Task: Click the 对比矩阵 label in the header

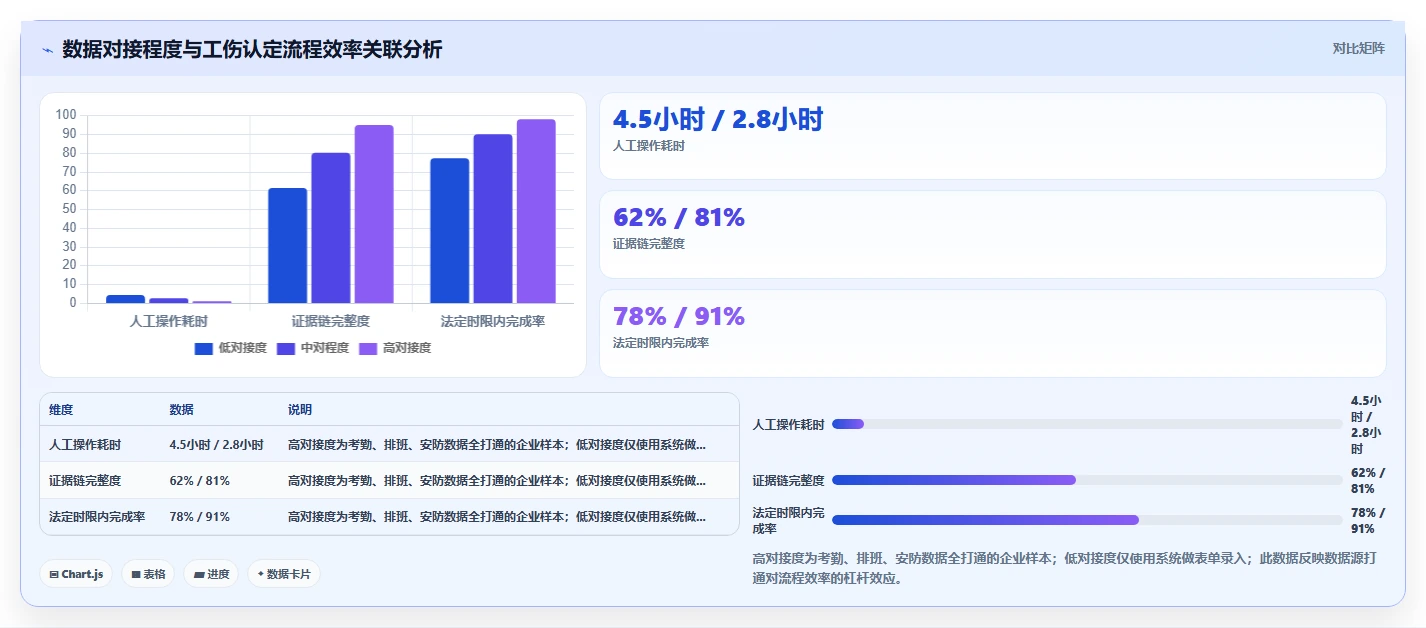Action: 1359,49
